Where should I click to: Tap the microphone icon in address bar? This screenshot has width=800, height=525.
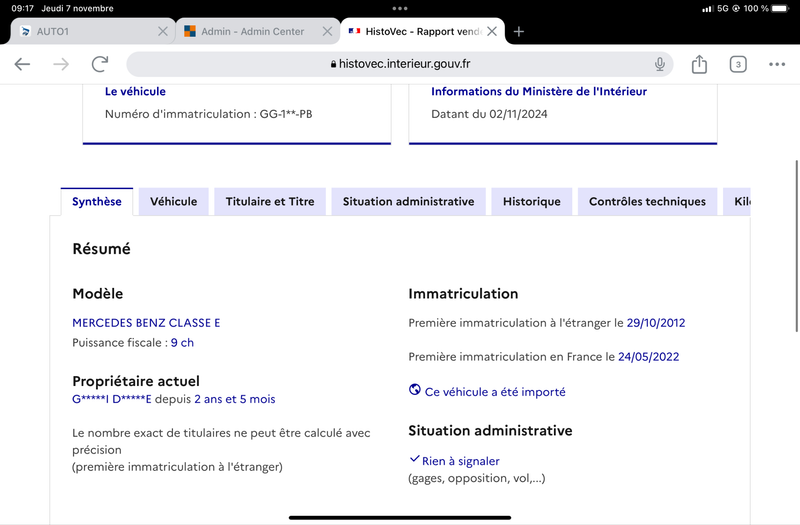coord(660,64)
